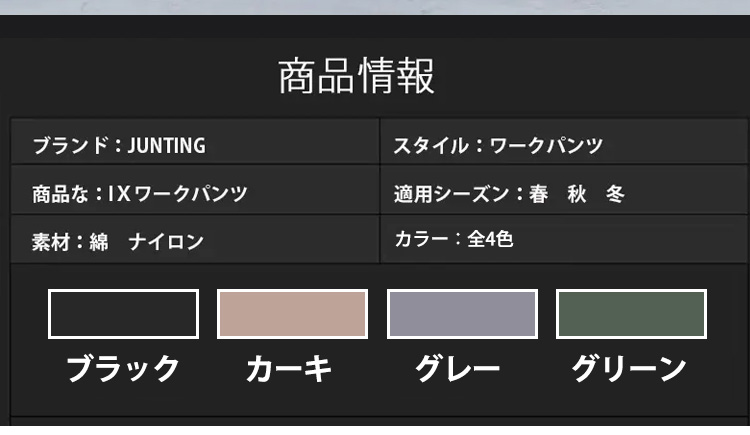
Task: Click the 全4色 color count text
Action: pyautogui.click(x=491, y=240)
